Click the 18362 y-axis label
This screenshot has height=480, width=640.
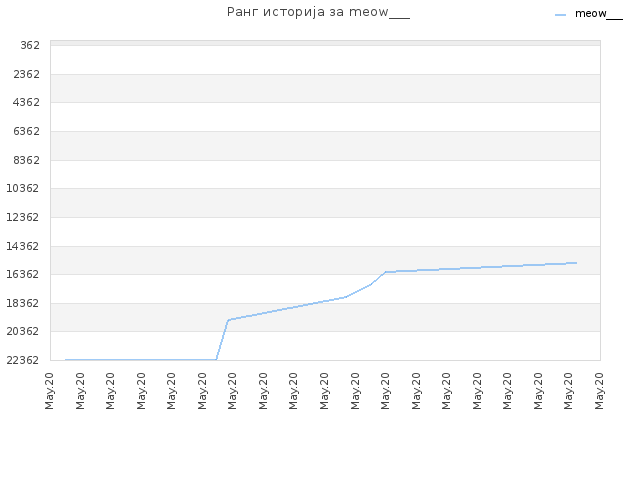[x=23, y=303]
